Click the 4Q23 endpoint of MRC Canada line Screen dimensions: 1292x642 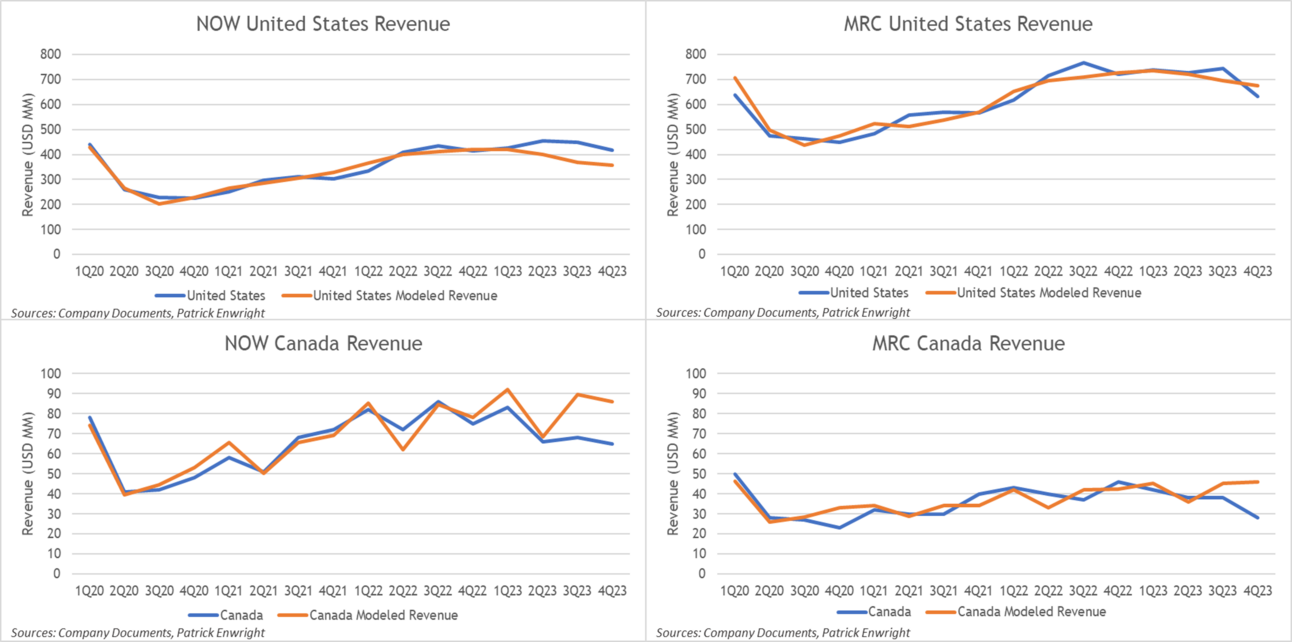(x=1259, y=517)
